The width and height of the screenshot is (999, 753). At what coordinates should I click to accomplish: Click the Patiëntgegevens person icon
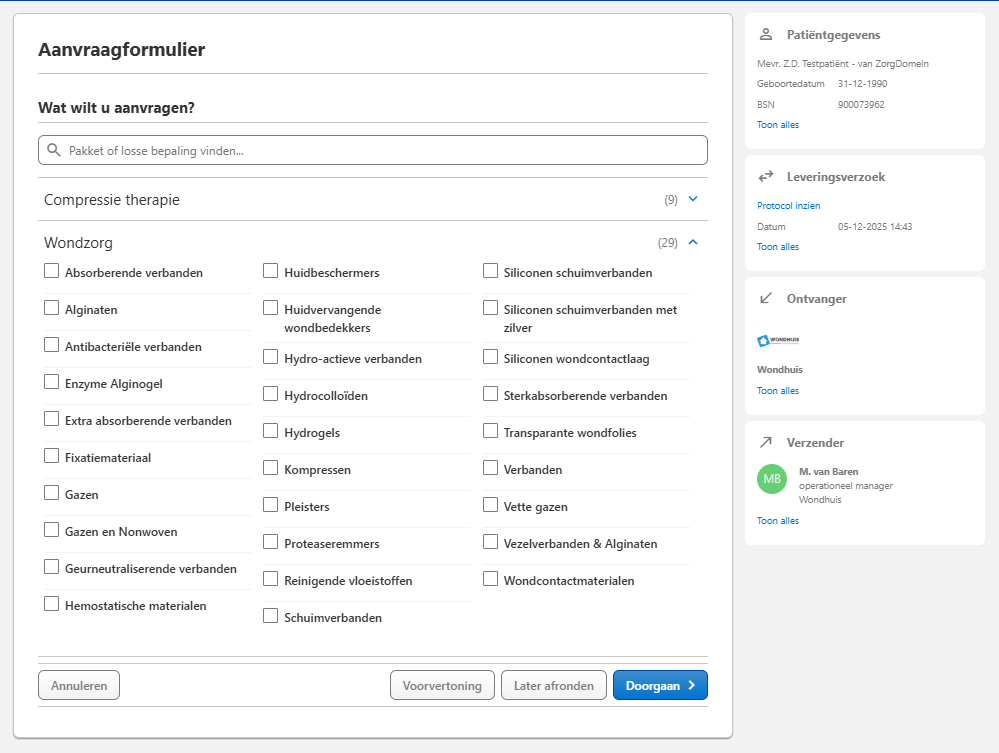(x=766, y=35)
